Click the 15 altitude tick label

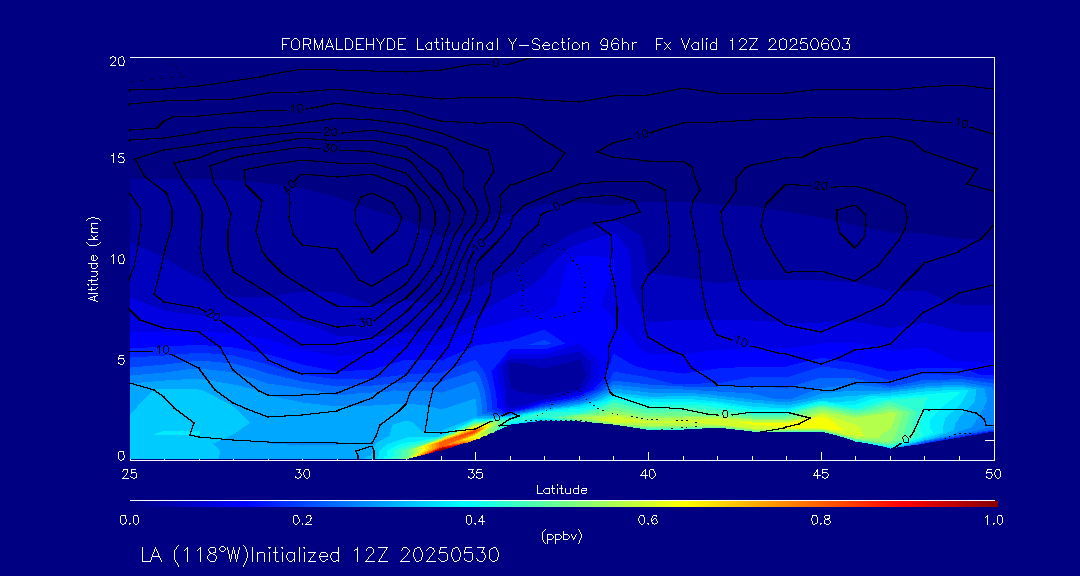(x=115, y=159)
